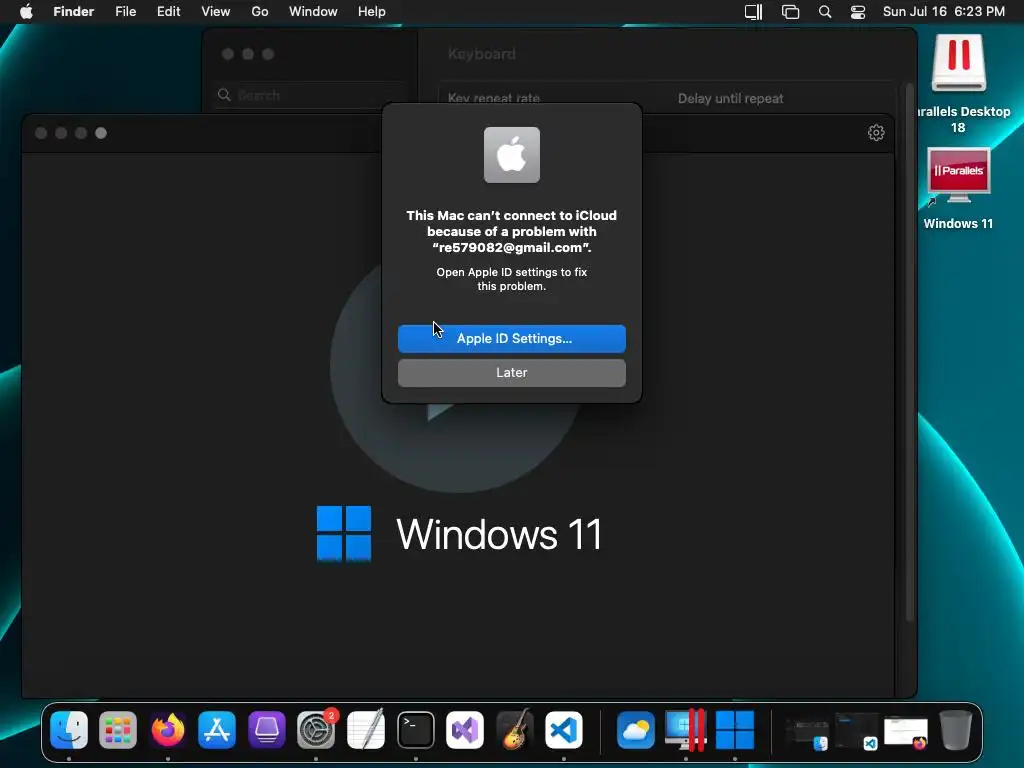Click the Apple ID Settings… button
This screenshot has width=1024, height=768.
(x=511, y=338)
